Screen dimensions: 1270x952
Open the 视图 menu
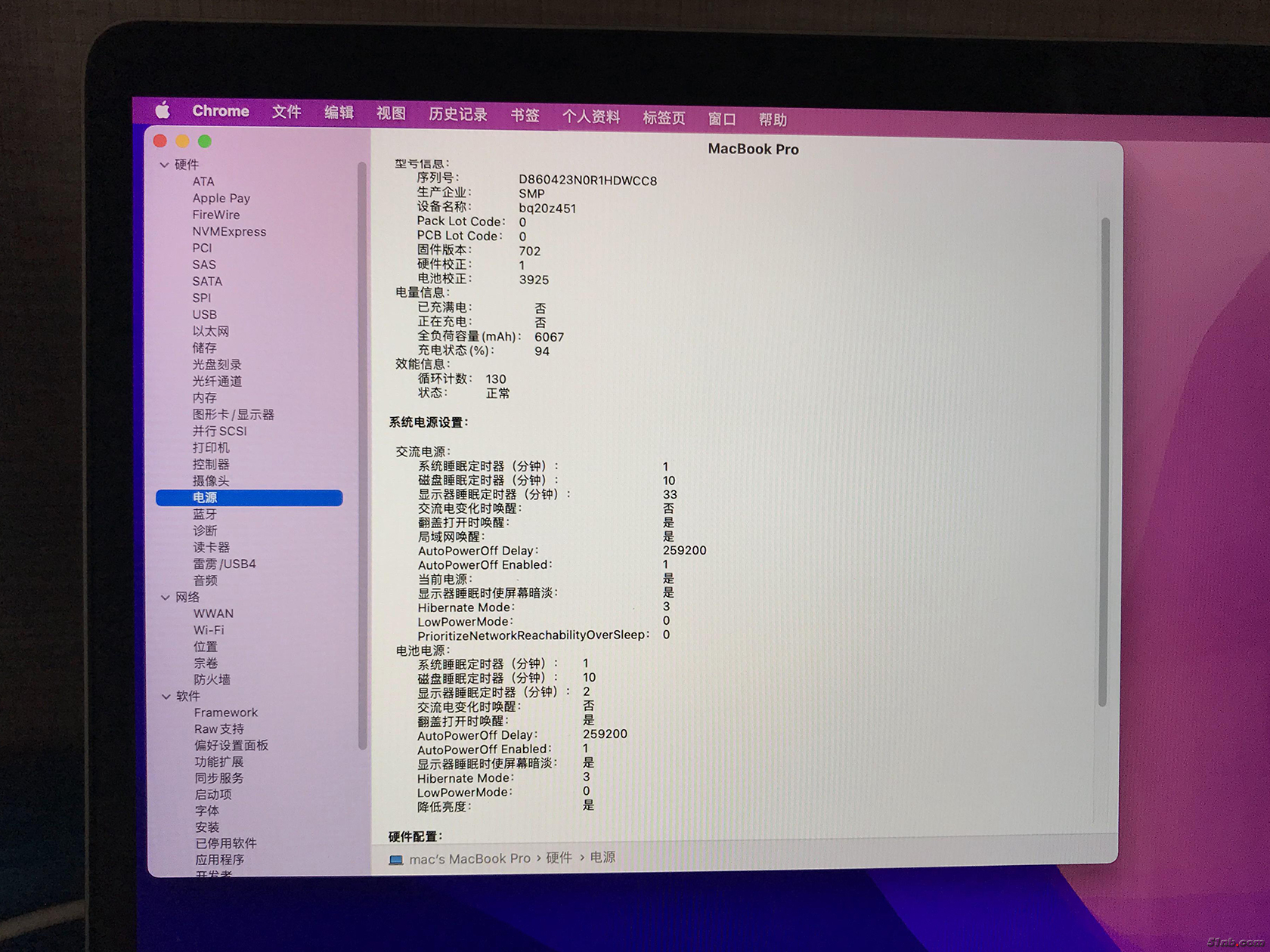(x=391, y=113)
